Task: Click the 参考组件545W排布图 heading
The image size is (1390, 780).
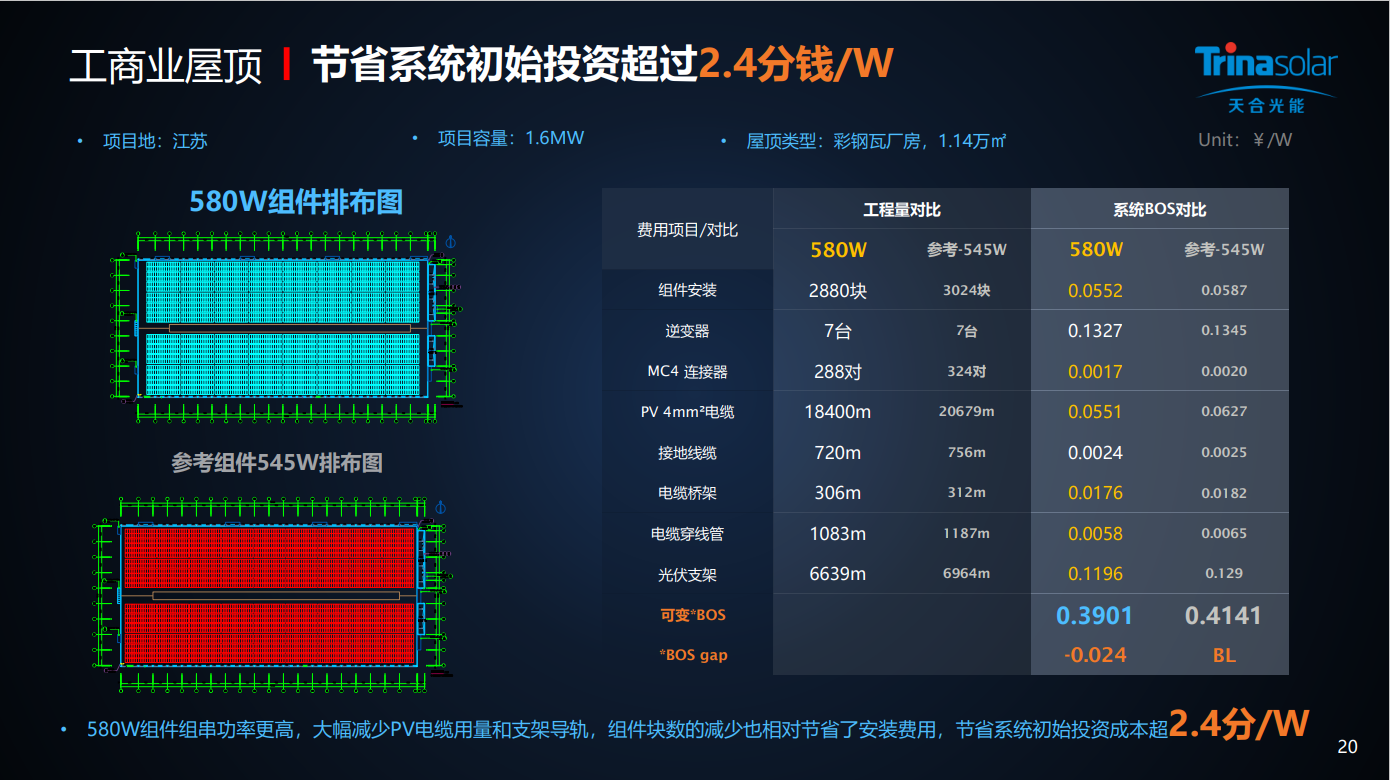Action: pos(277,463)
